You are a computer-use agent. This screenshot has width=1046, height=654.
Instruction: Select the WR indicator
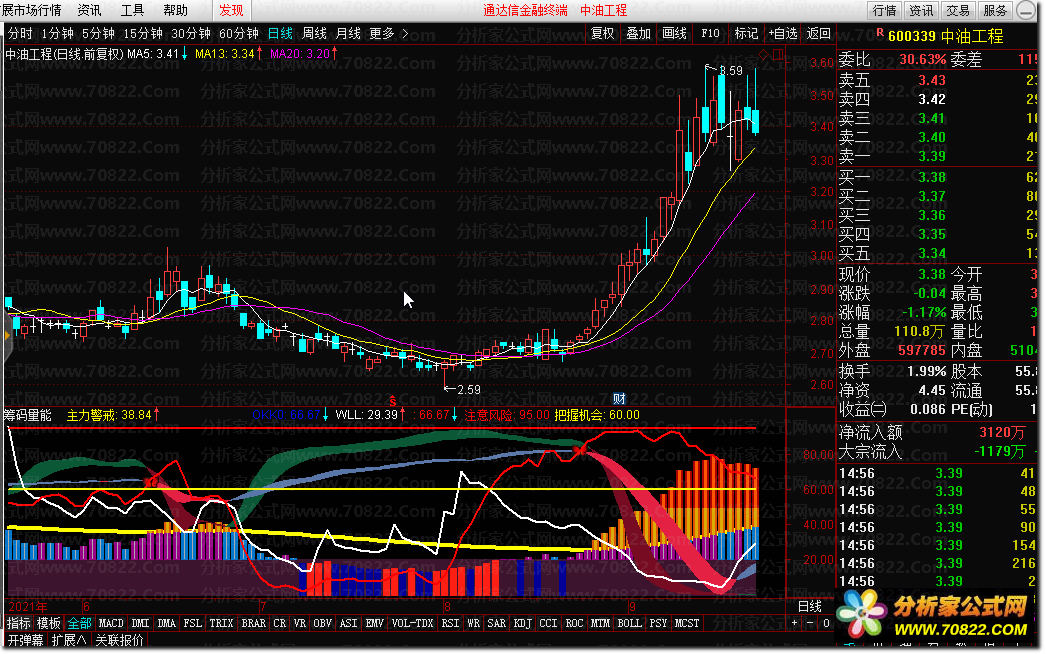[473, 623]
